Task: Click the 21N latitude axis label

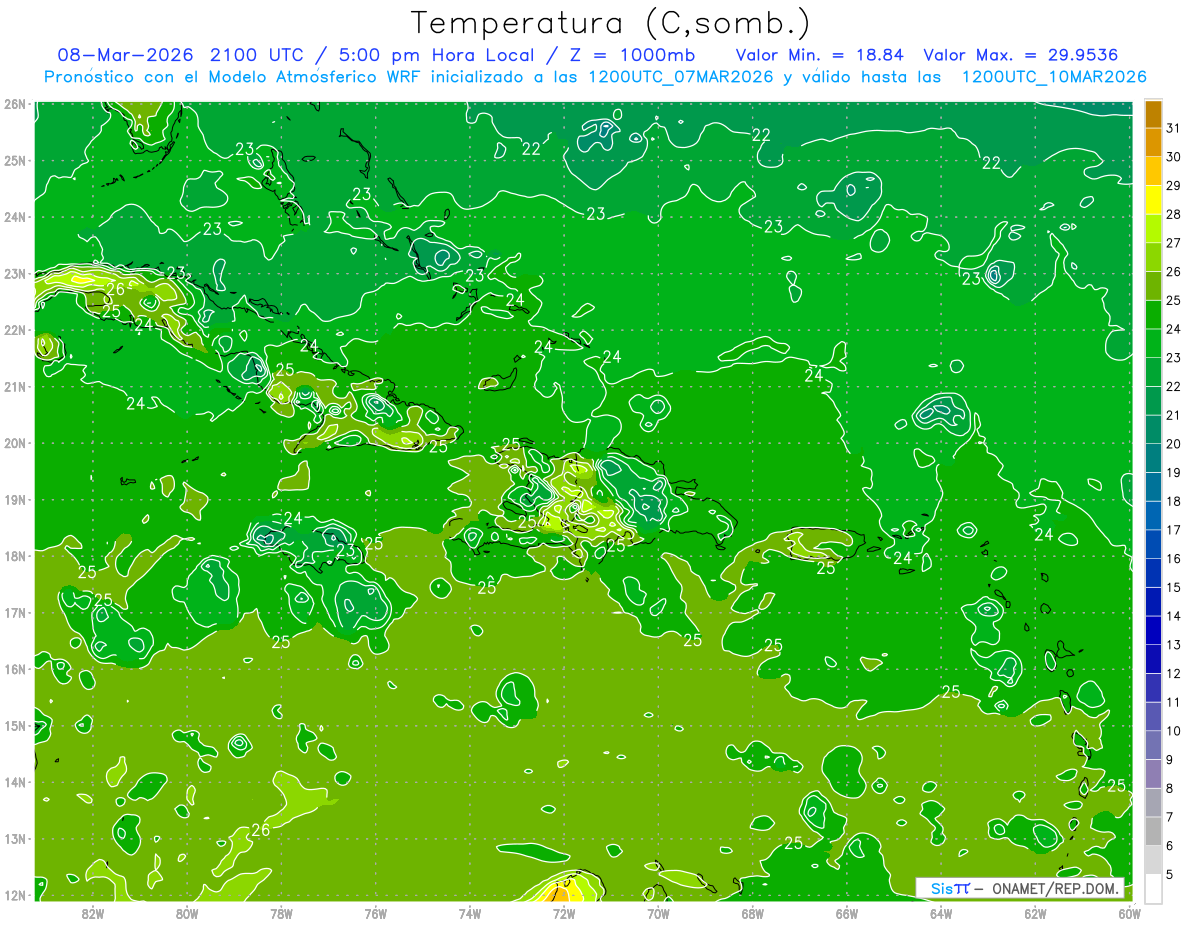Action: tap(14, 387)
